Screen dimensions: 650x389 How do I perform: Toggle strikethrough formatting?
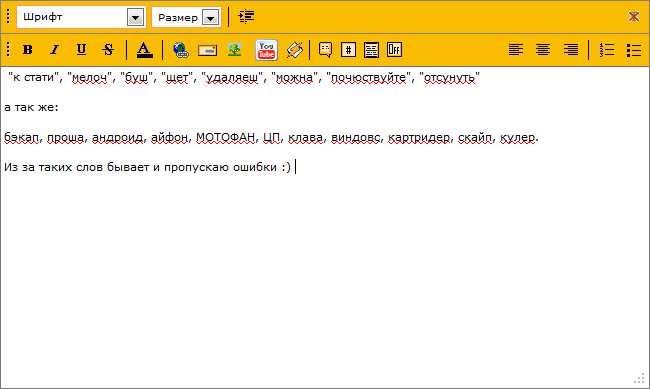[x=108, y=50]
